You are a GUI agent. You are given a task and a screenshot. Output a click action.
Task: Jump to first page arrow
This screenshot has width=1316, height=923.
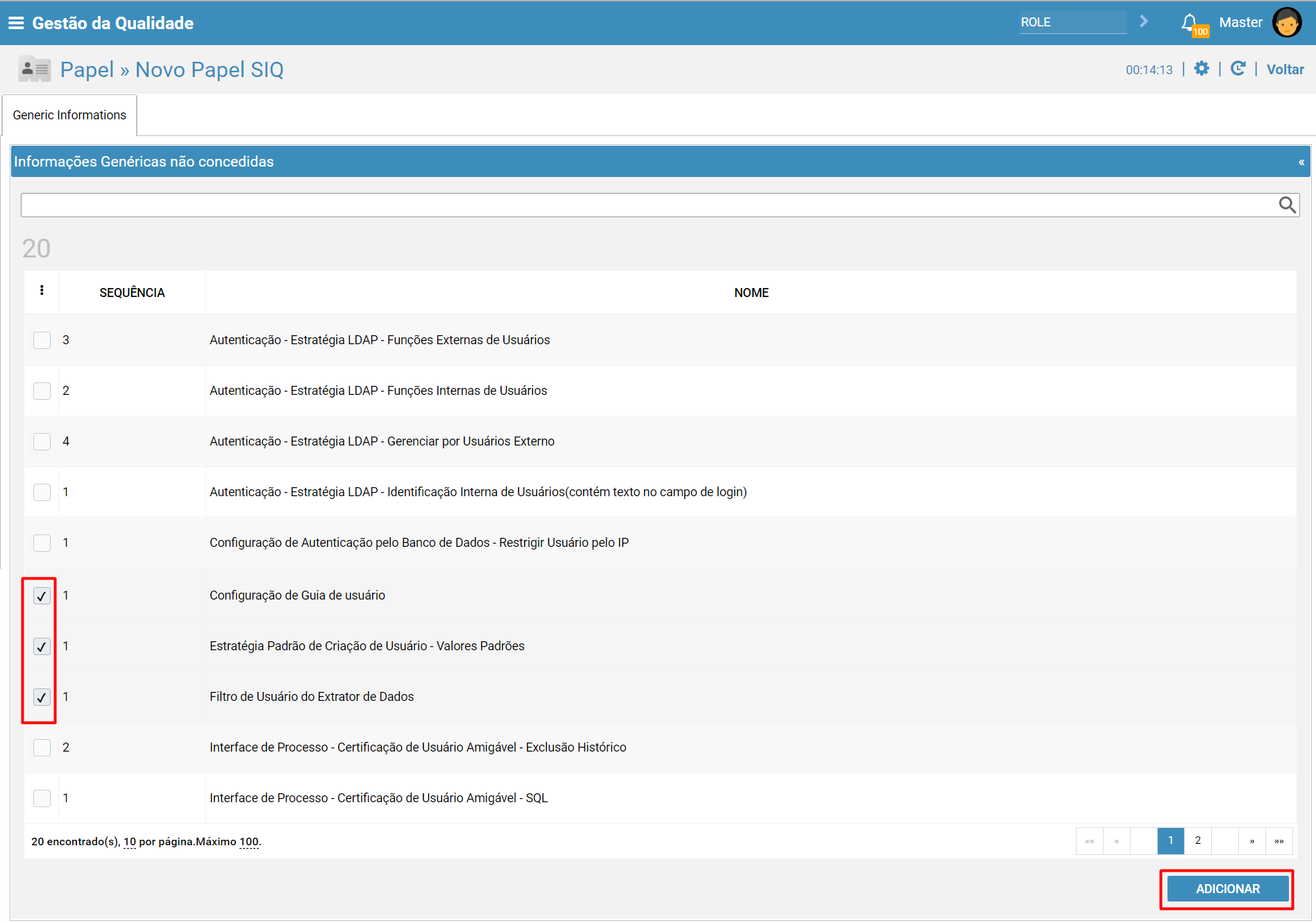tap(1090, 840)
